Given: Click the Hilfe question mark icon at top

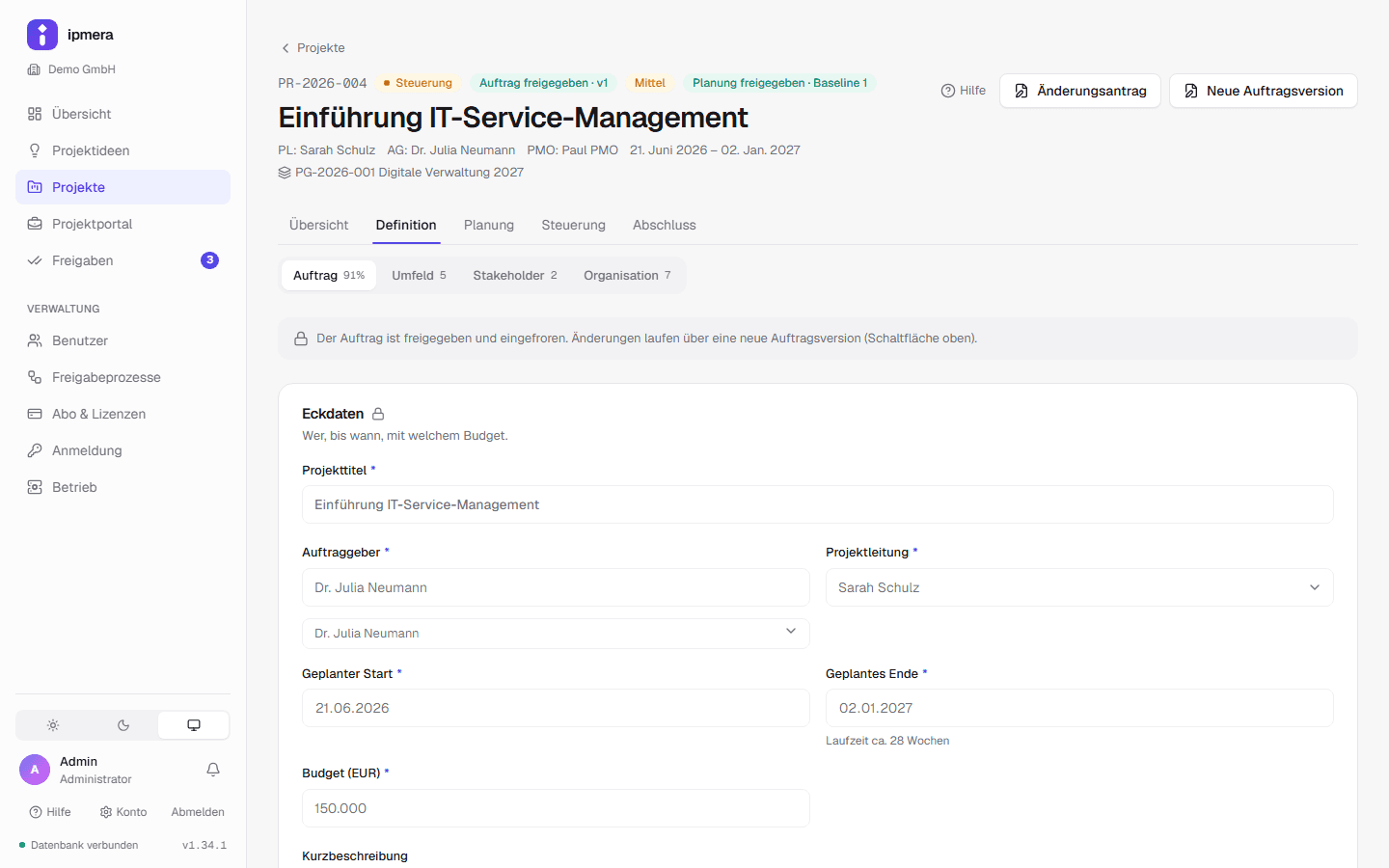Looking at the screenshot, I should [948, 91].
